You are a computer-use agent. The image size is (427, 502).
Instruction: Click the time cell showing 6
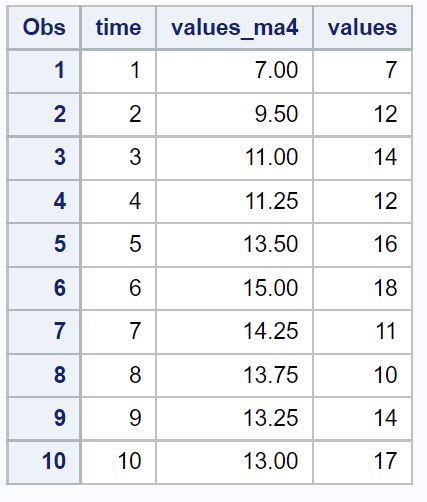pyautogui.click(x=118, y=289)
